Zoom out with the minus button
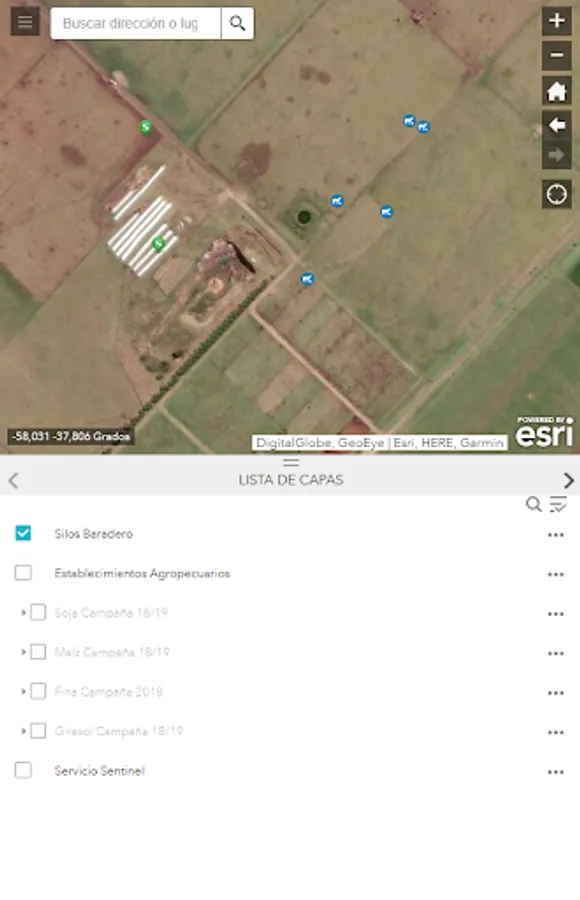The height and width of the screenshot is (900, 580). point(556,56)
